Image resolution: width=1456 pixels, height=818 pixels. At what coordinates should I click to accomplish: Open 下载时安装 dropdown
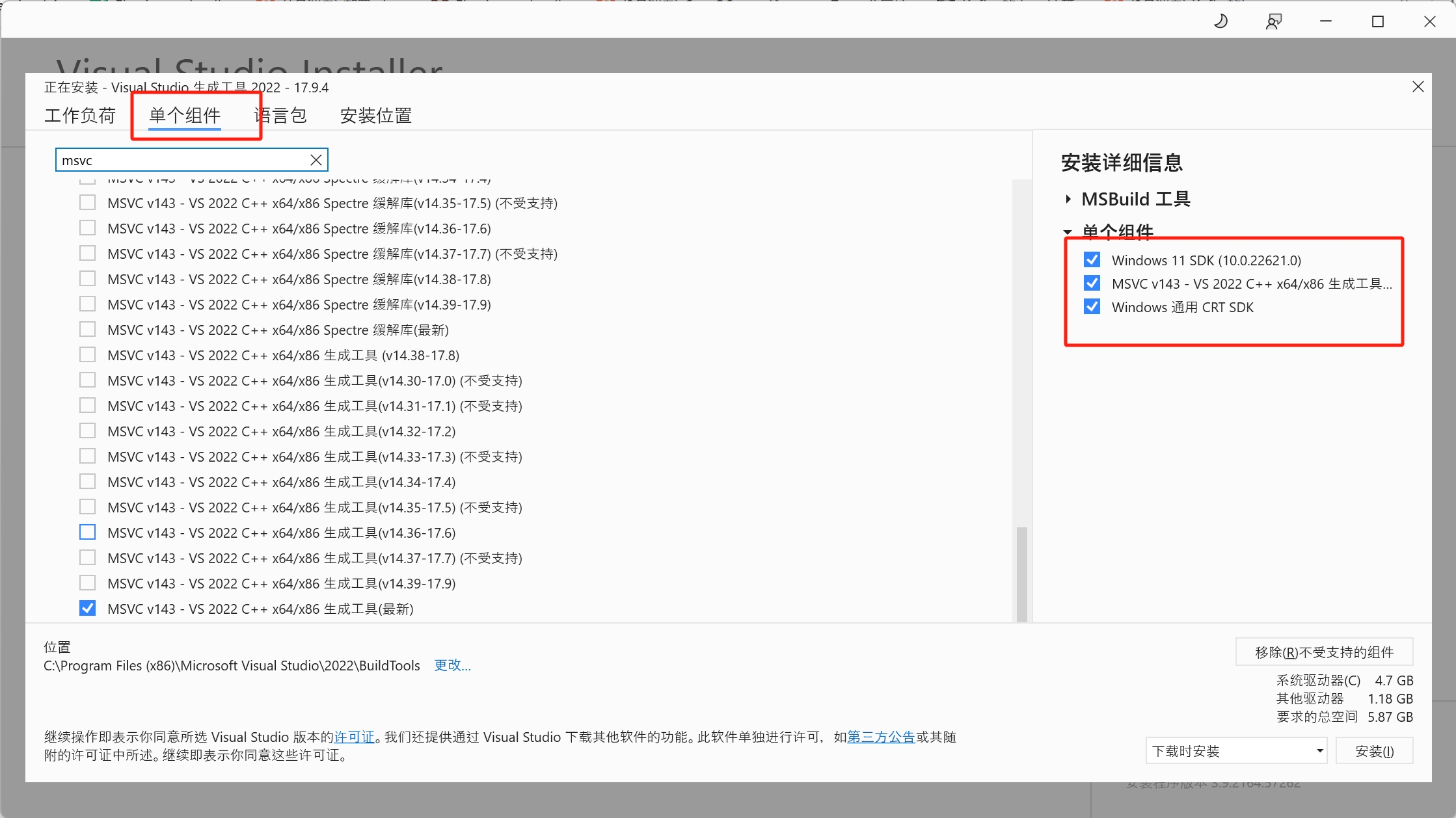[x=1236, y=751]
